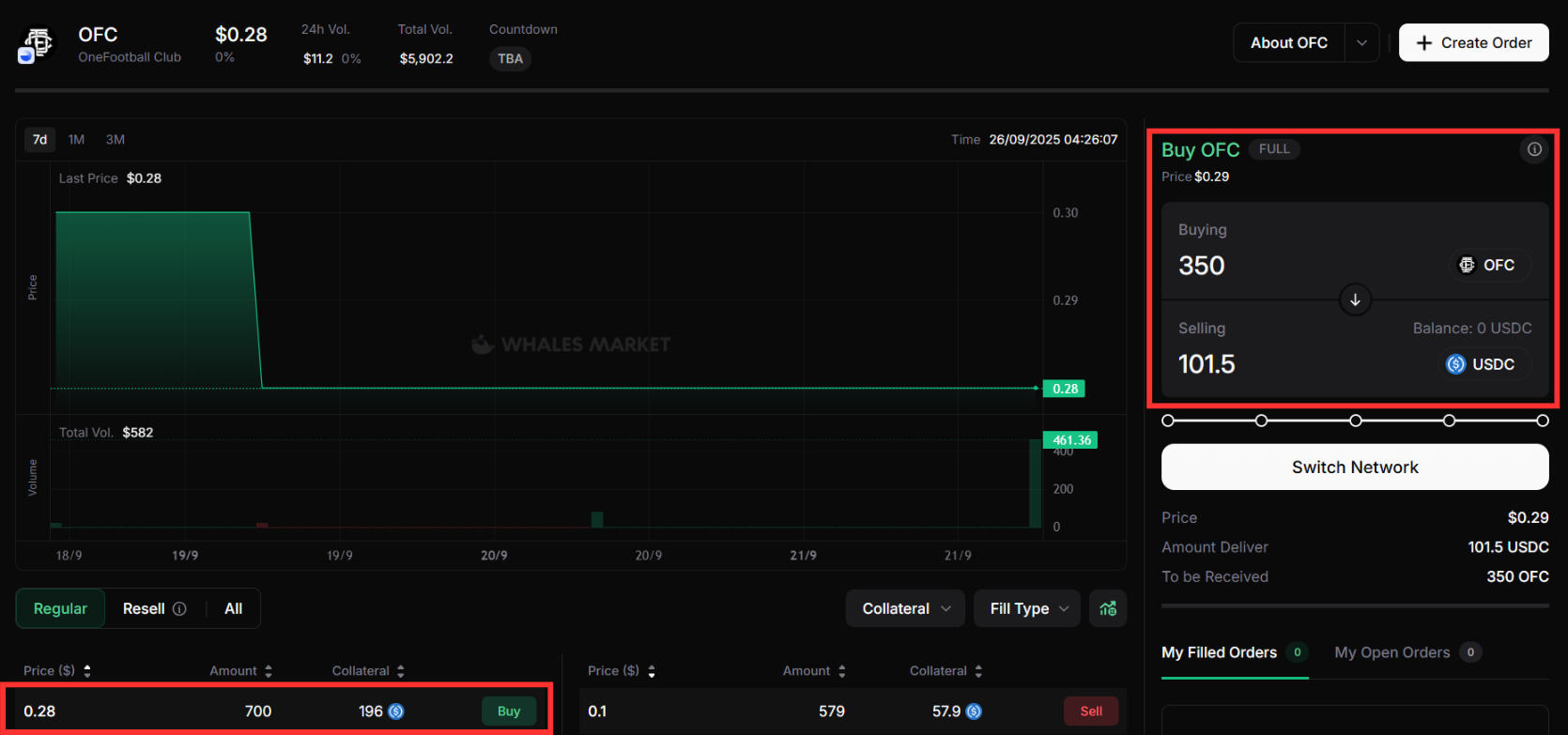This screenshot has height=735, width=1568.
Task: Open the My Filled Orders tab
Action: pyautogui.click(x=1235, y=652)
